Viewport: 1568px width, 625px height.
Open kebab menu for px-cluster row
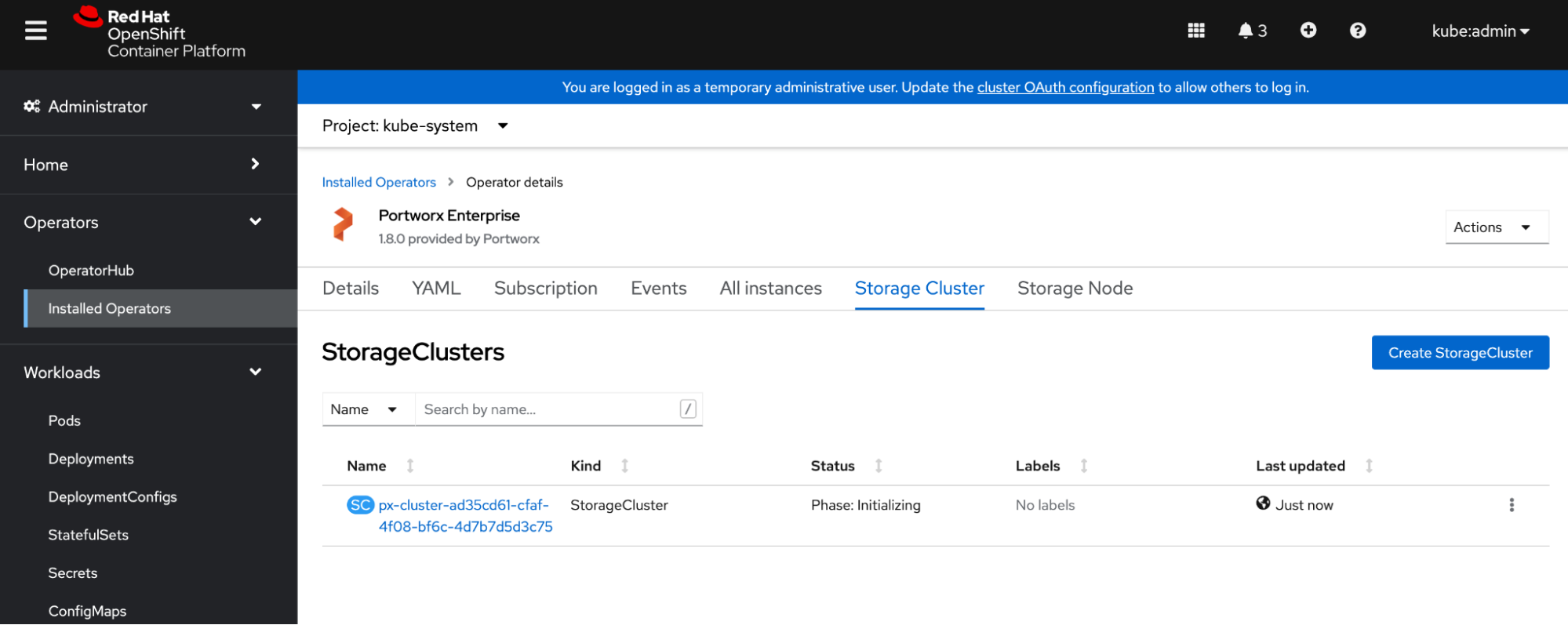tap(1511, 505)
